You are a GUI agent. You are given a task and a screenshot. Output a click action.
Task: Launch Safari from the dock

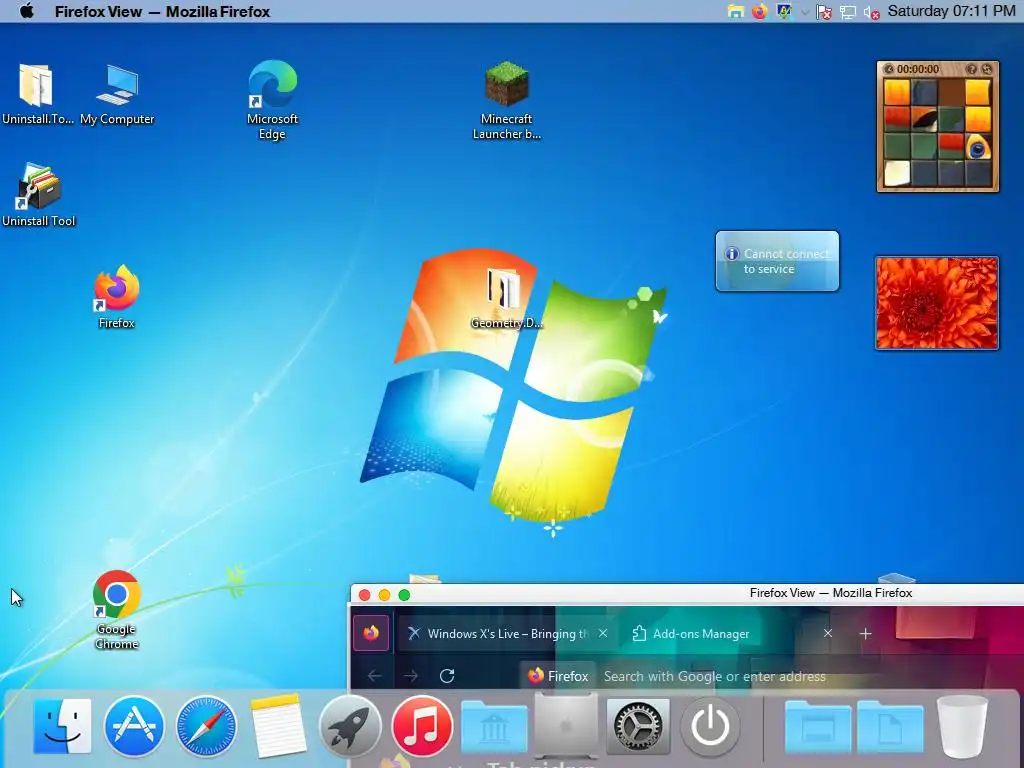pos(206,726)
